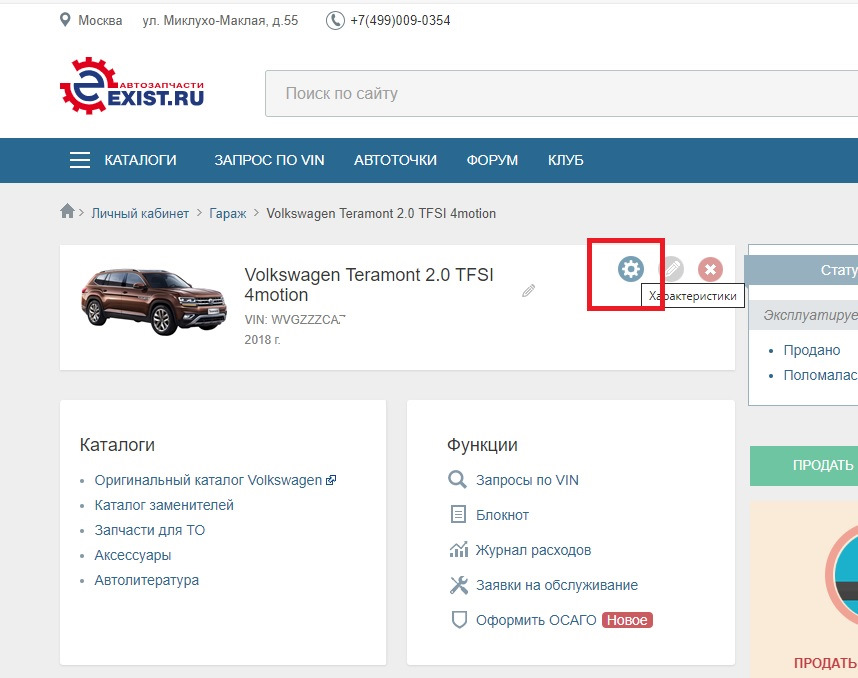Click the red X icon to remove vehicle
The height and width of the screenshot is (678, 858).
click(x=709, y=269)
